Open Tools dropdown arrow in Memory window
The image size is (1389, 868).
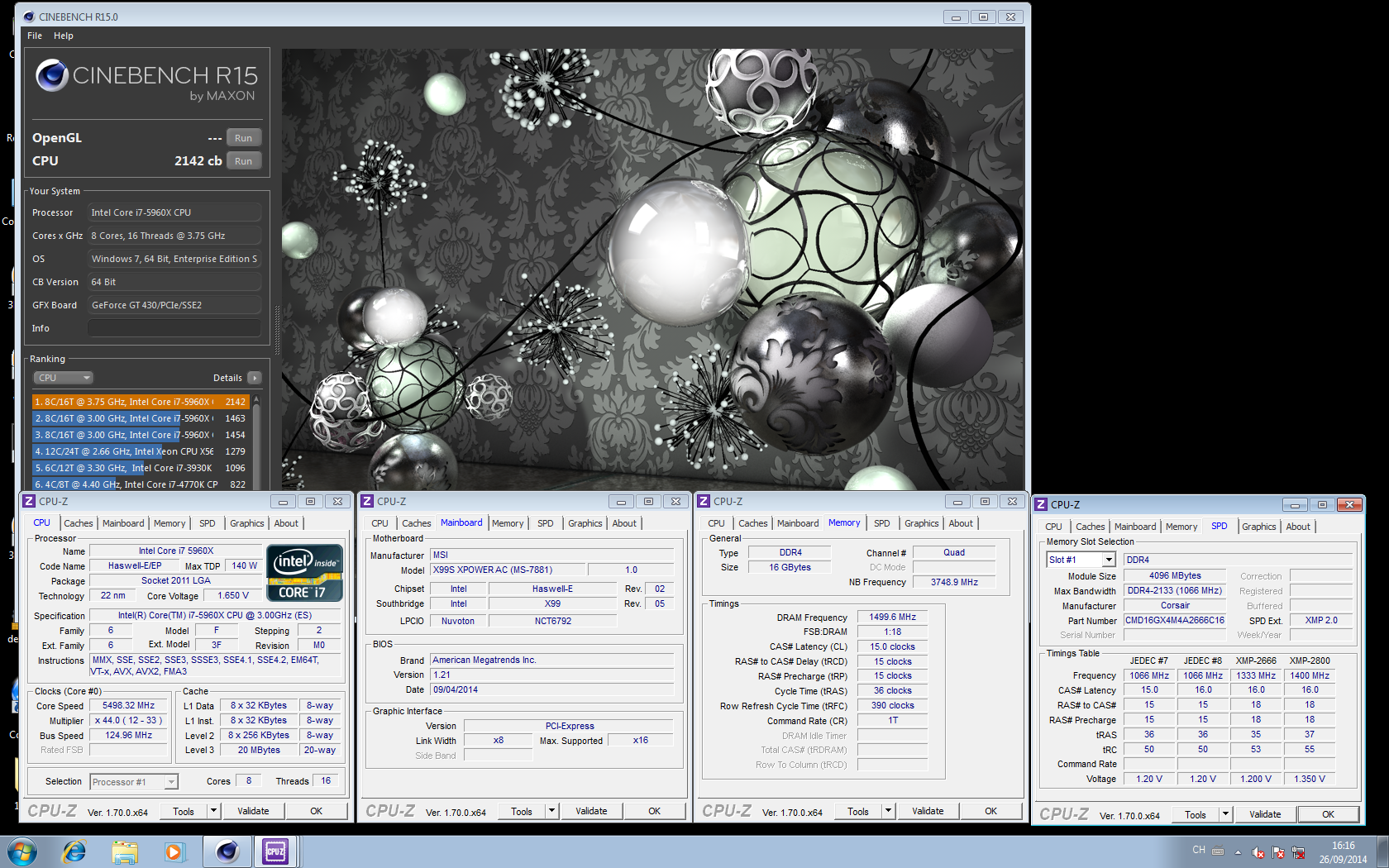tap(888, 811)
